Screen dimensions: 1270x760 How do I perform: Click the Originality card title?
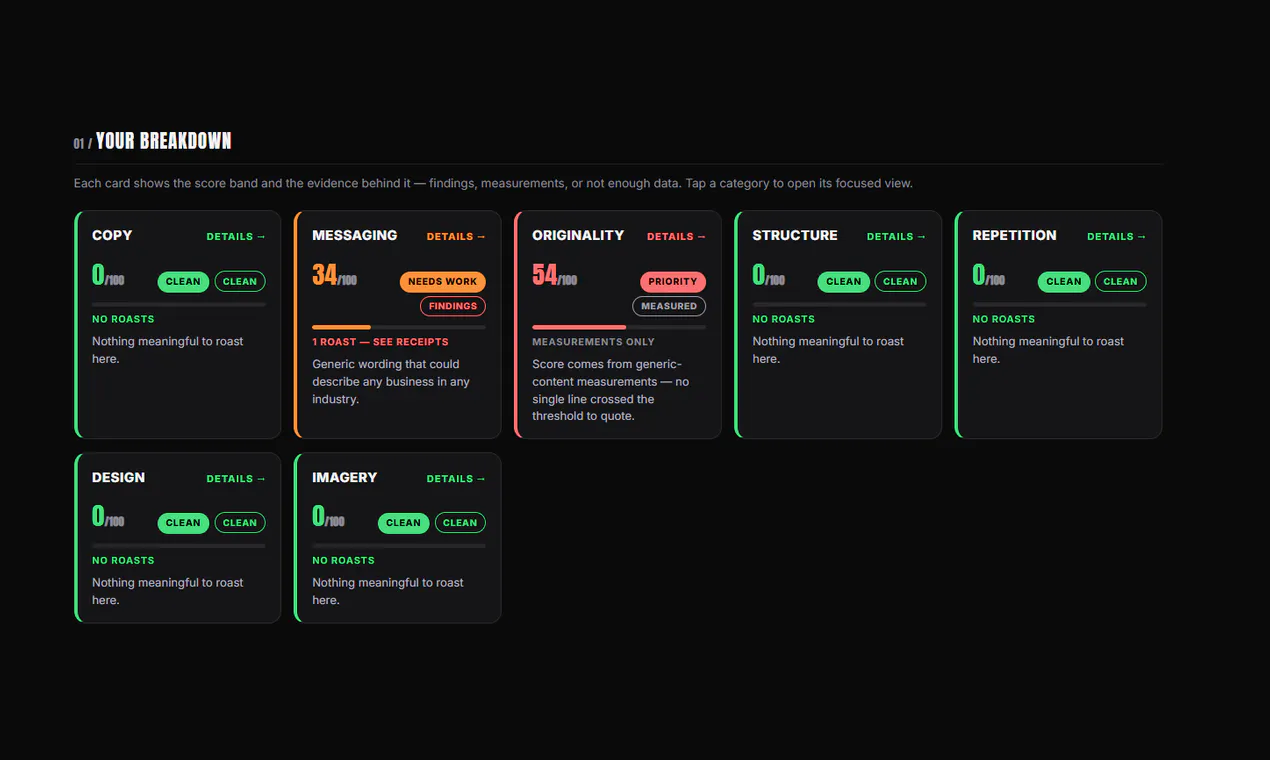point(578,236)
